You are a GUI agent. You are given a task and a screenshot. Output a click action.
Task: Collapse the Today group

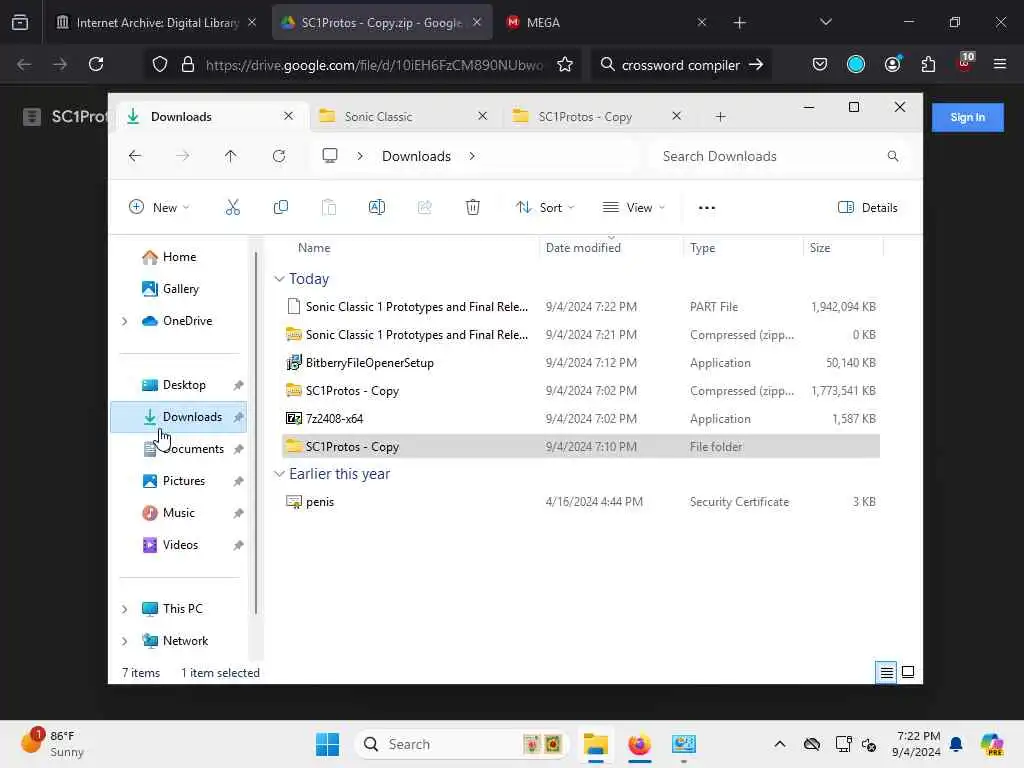279,279
